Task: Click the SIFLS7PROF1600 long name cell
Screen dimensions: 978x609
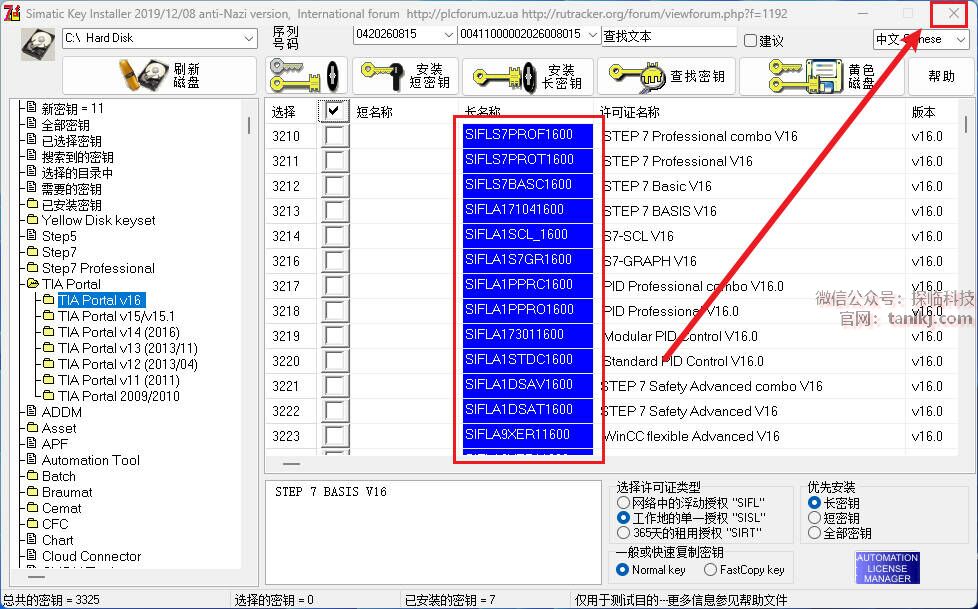Action: (x=528, y=135)
